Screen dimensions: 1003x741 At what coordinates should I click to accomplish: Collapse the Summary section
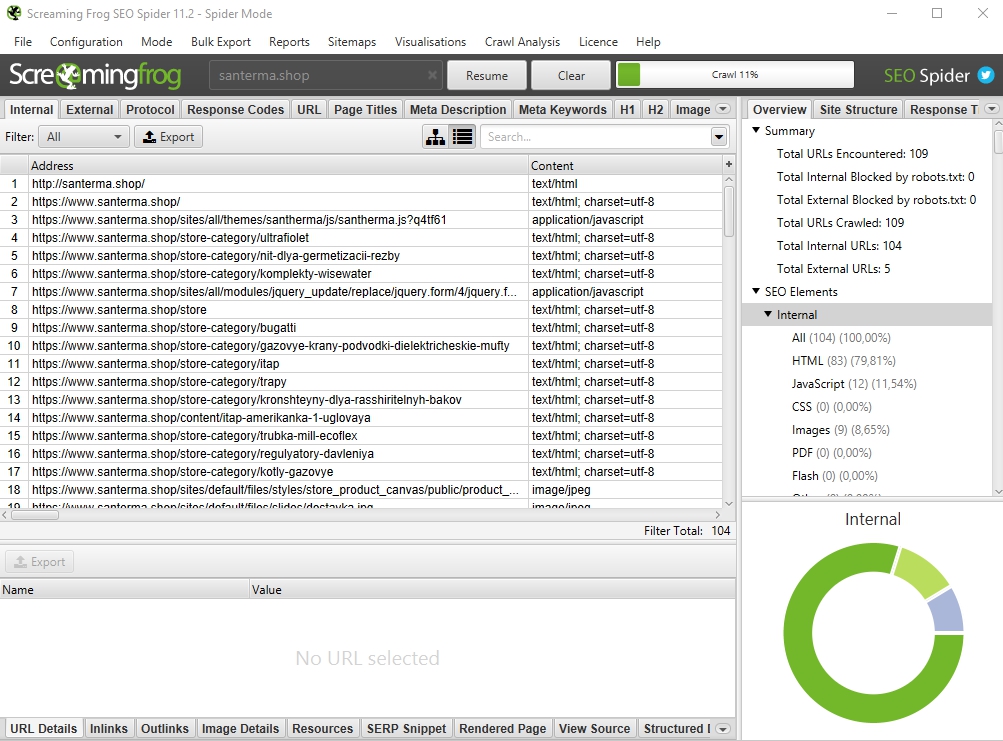[x=755, y=130]
